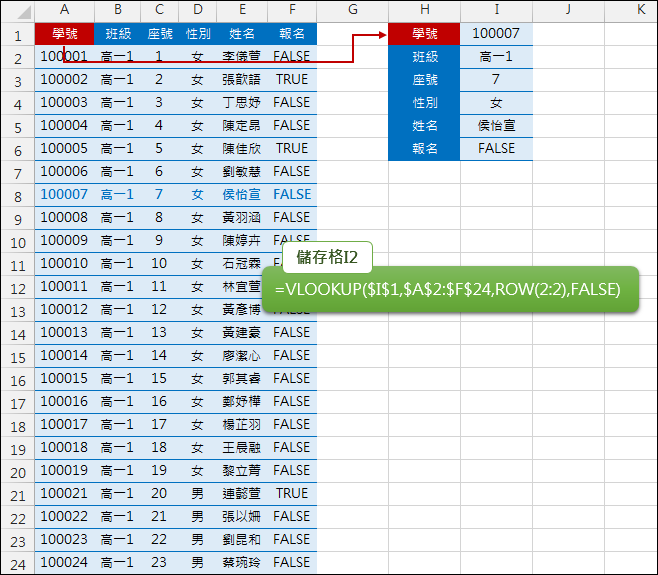Click the 報名 label in column H
This screenshot has height=575, width=658.
[424, 149]
